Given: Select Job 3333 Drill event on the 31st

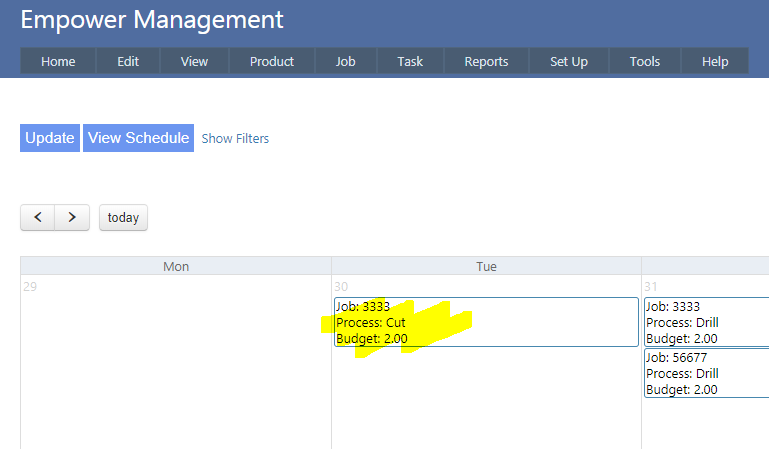Looking at the screenshot, I should tap(706, 322).
